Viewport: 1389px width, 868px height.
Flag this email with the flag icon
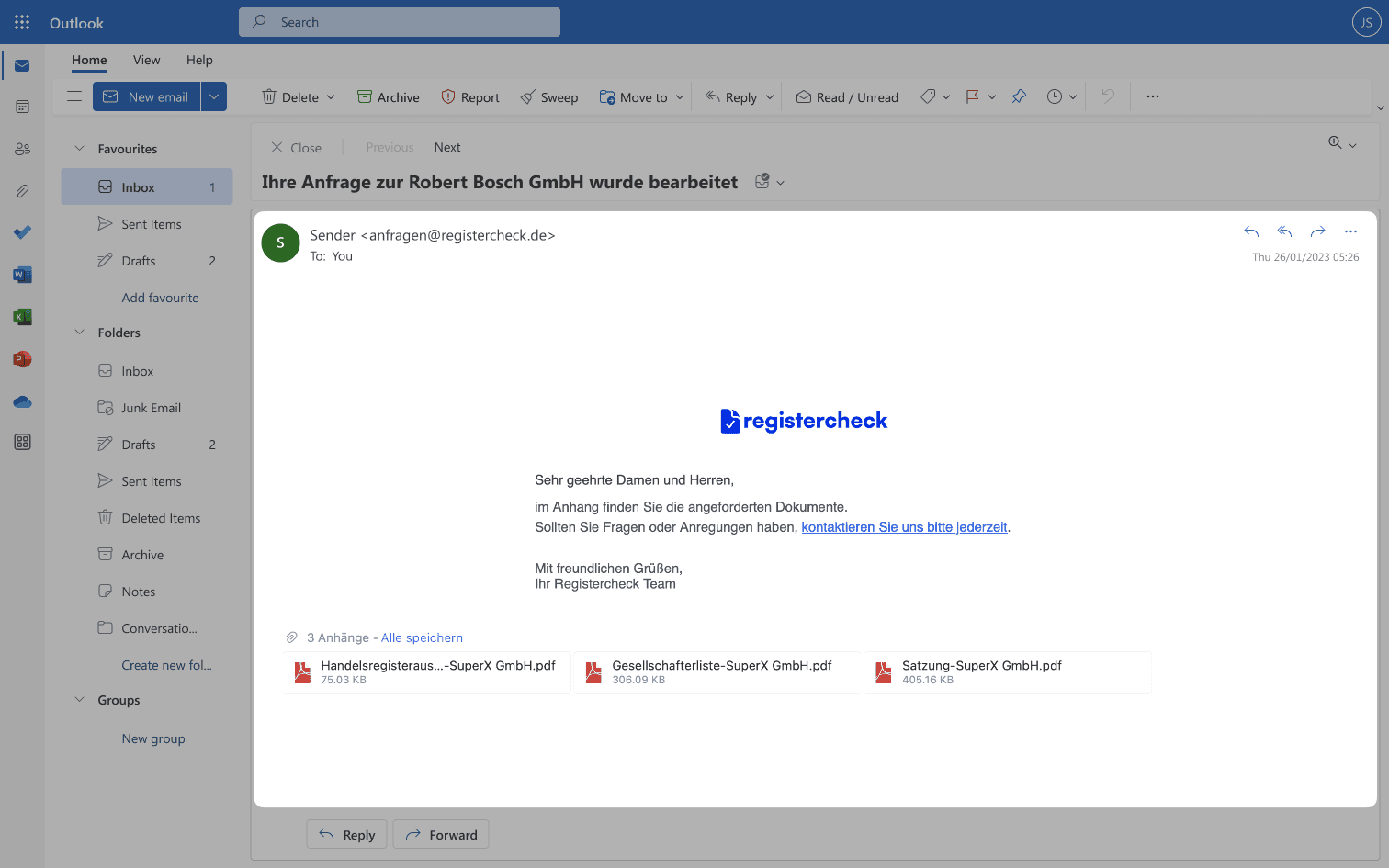[x=972, y=96]
